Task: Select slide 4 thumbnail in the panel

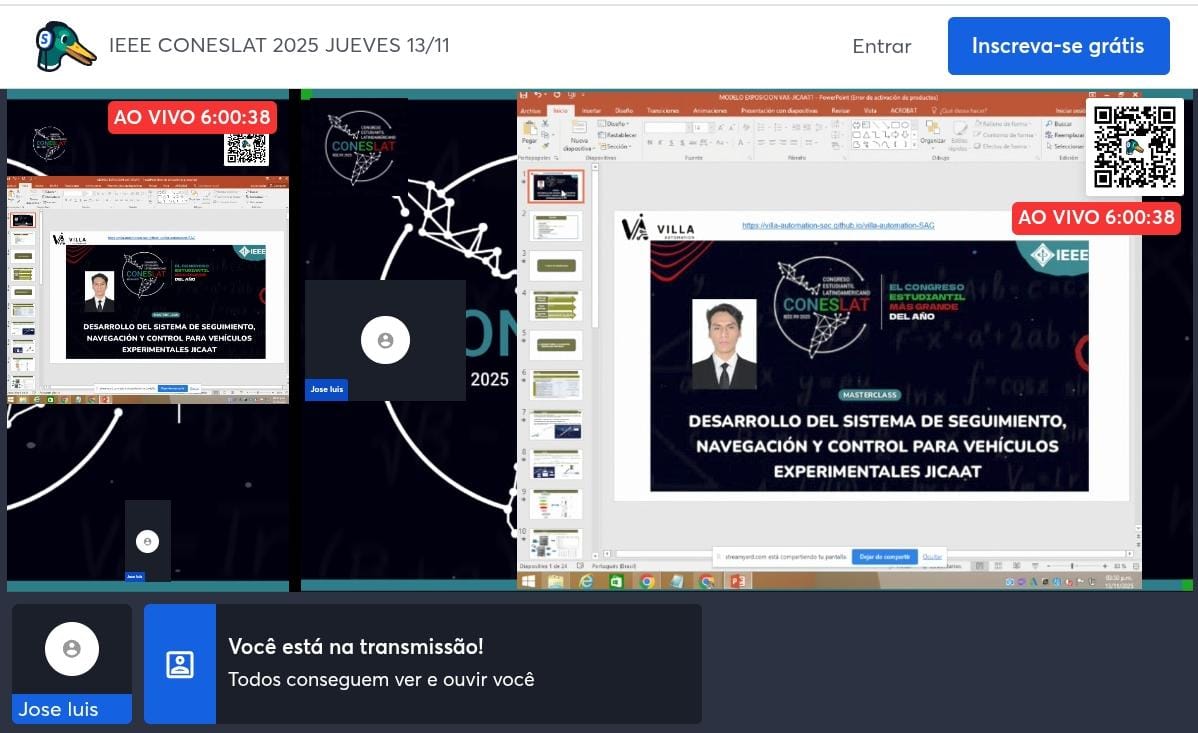Action: [556, 304]
